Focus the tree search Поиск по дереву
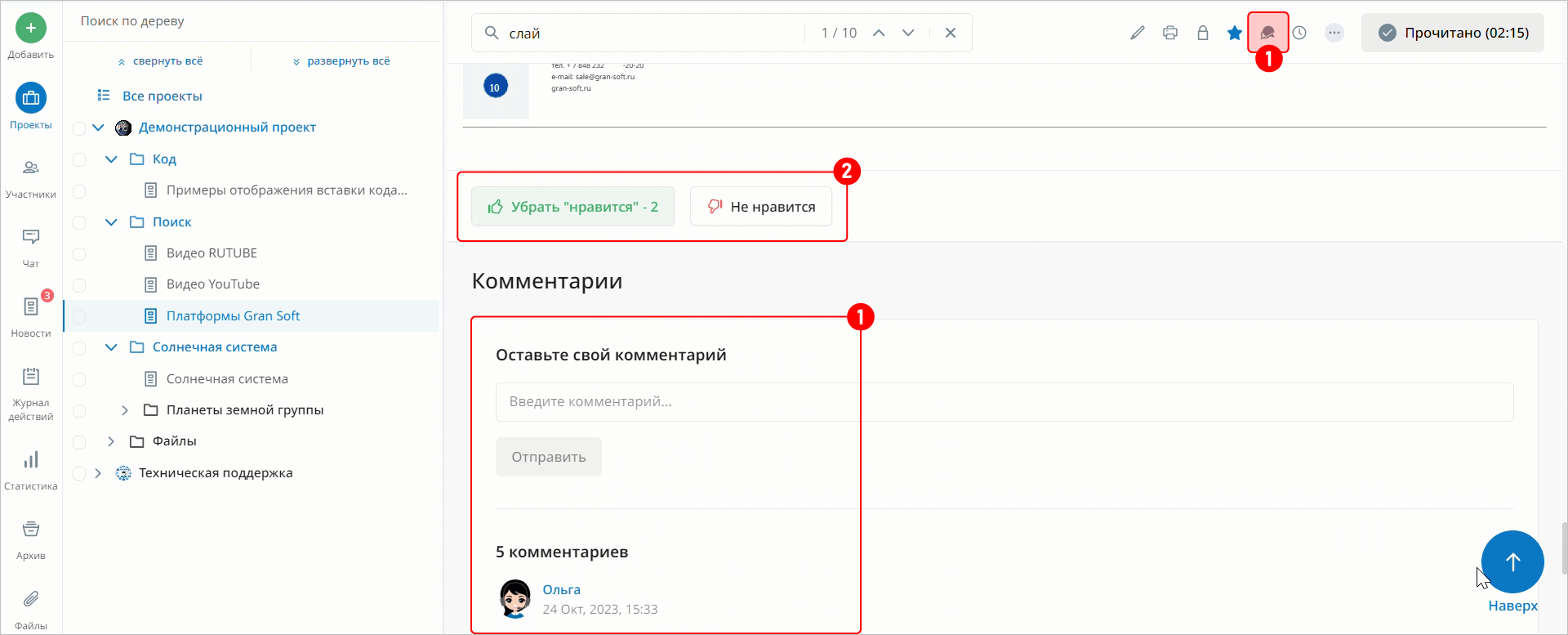 [x=253, y=21]
